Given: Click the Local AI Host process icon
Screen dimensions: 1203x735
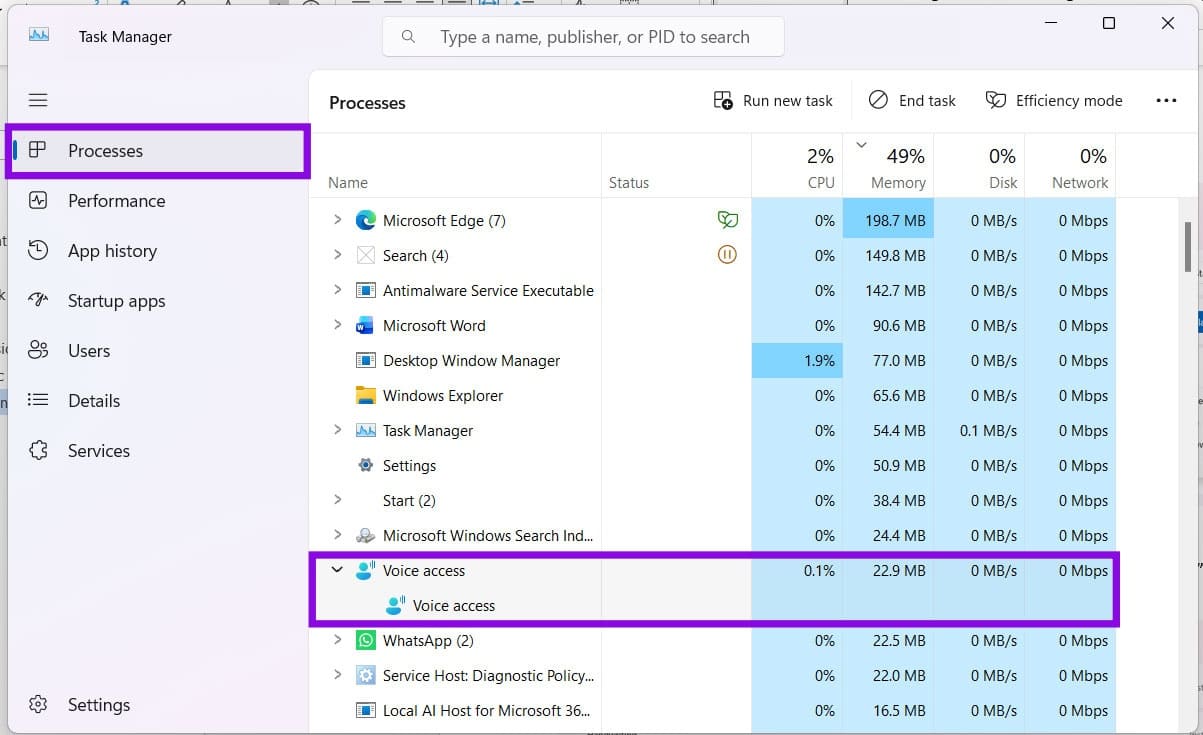Looking at the screenshot, I should [366, 710].
